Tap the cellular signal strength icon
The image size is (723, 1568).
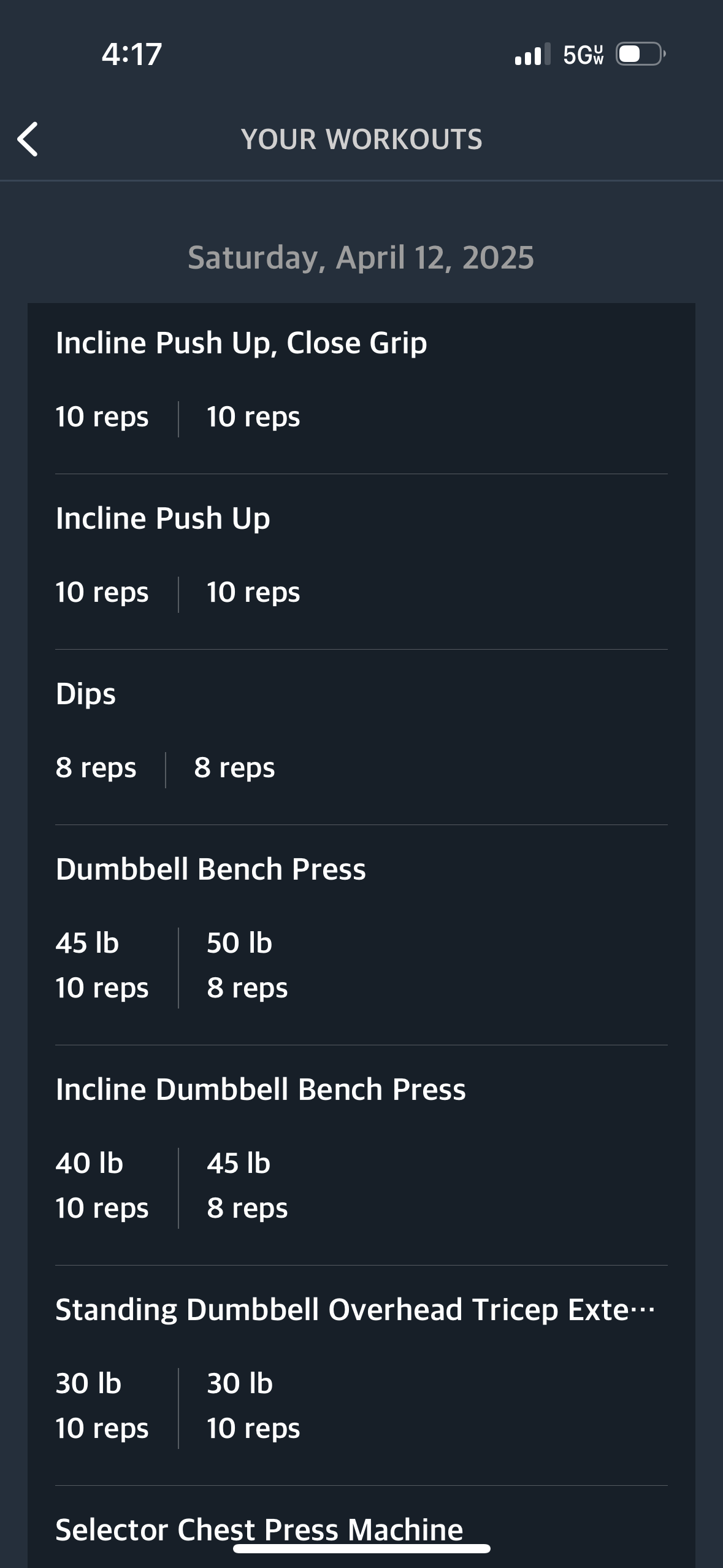coord(532,55)
